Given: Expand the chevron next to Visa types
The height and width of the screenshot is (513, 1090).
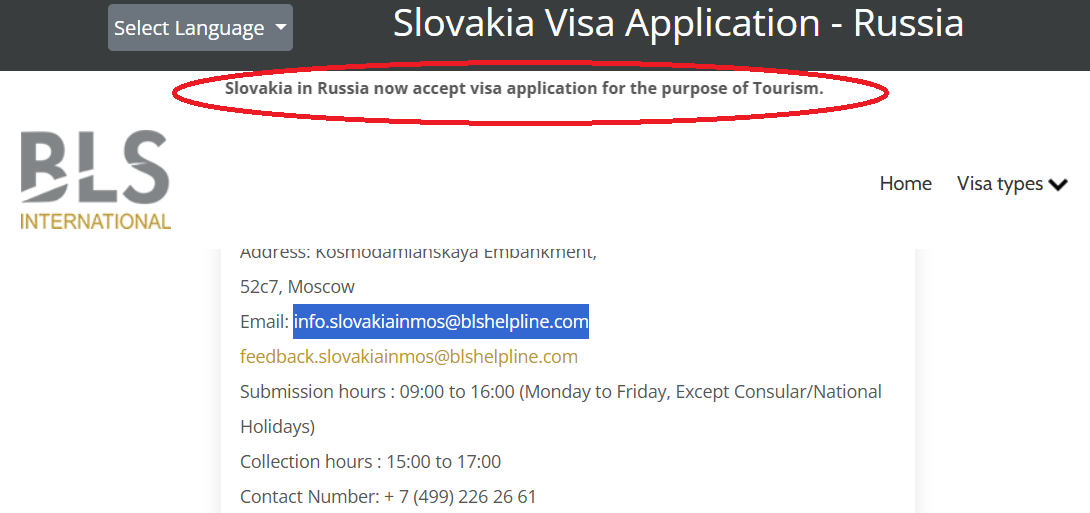Looking at the screenshot, I should tap(1058, 185).
